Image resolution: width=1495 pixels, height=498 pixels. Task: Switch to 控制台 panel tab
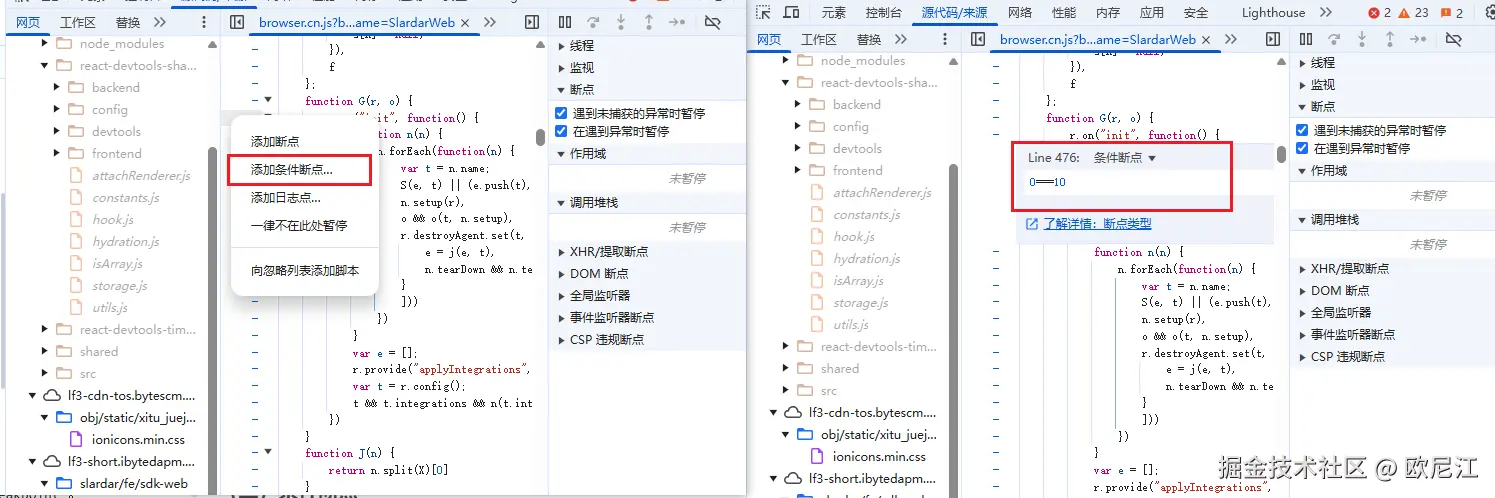point(883,13)
